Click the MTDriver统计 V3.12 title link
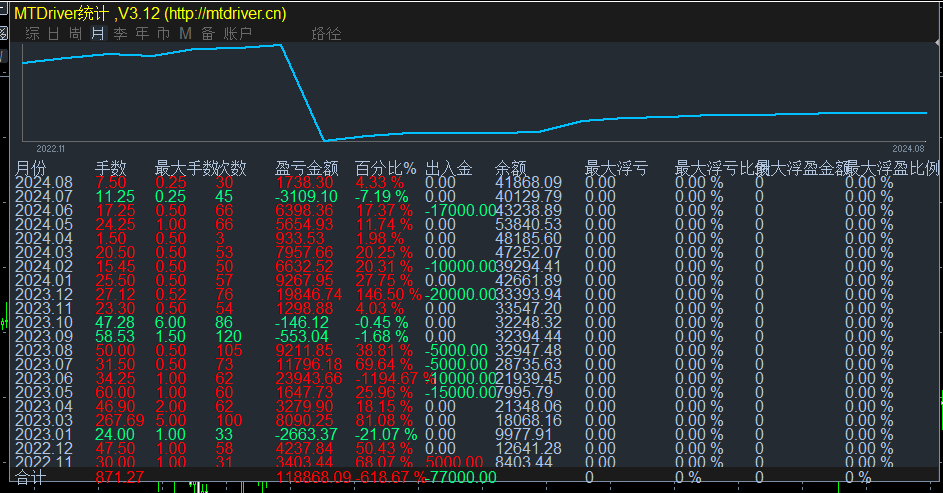This screenshot has height=493, width=943. tap(150, 13)
